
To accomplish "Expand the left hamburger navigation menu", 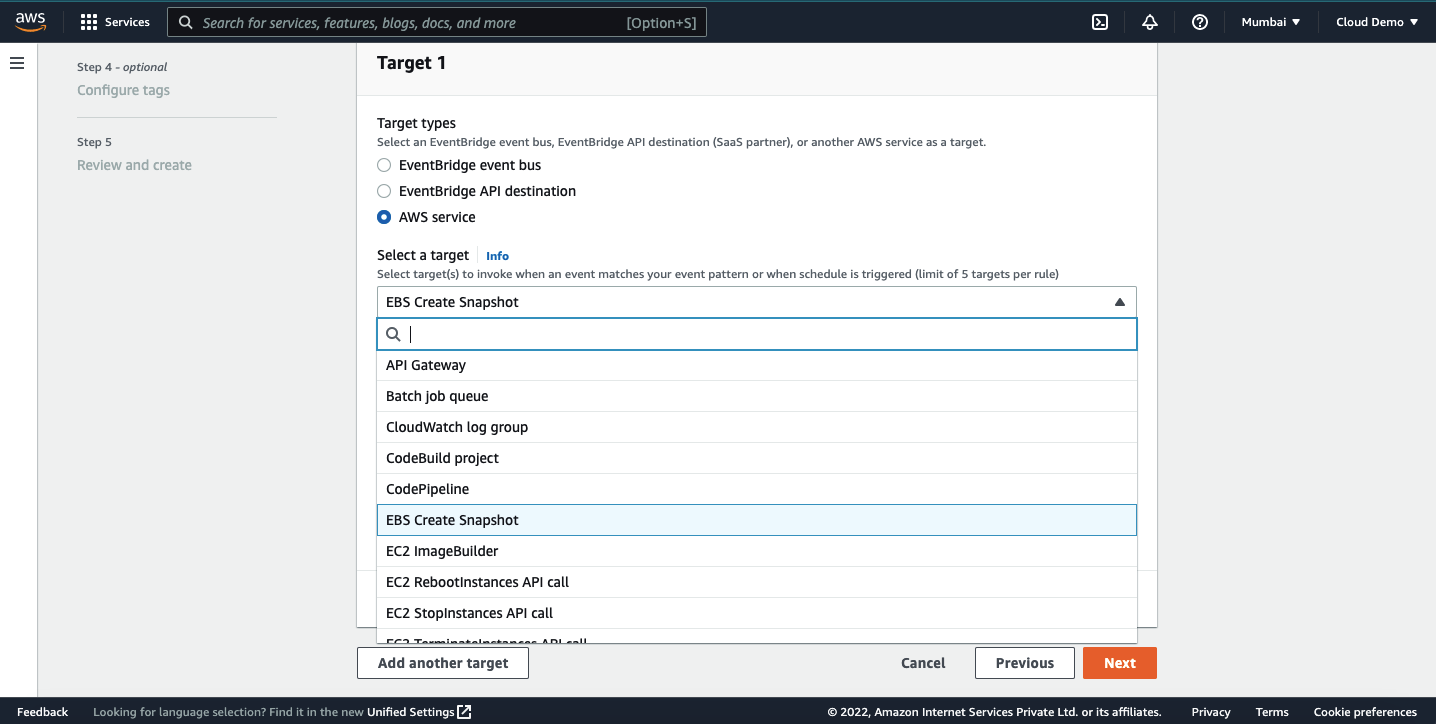I will 17,63.
